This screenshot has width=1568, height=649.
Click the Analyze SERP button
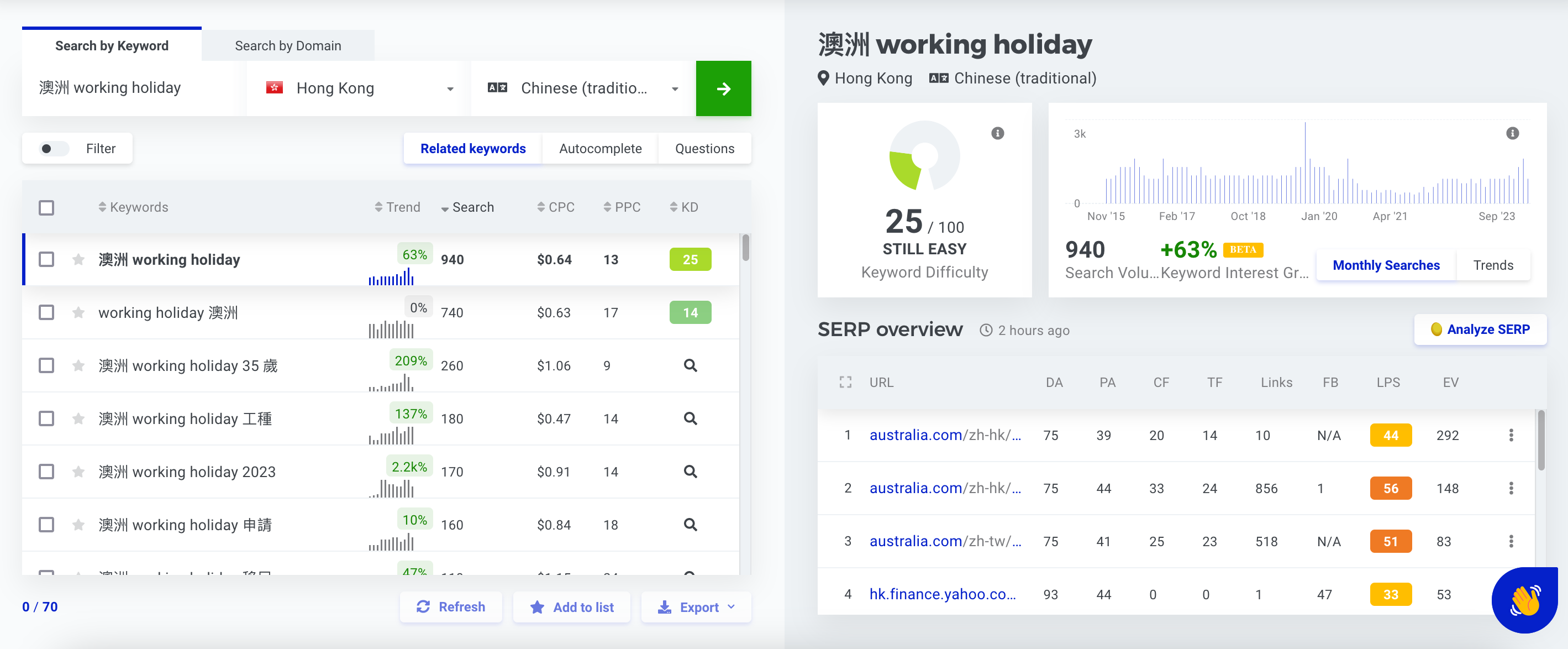(1480, 330)
